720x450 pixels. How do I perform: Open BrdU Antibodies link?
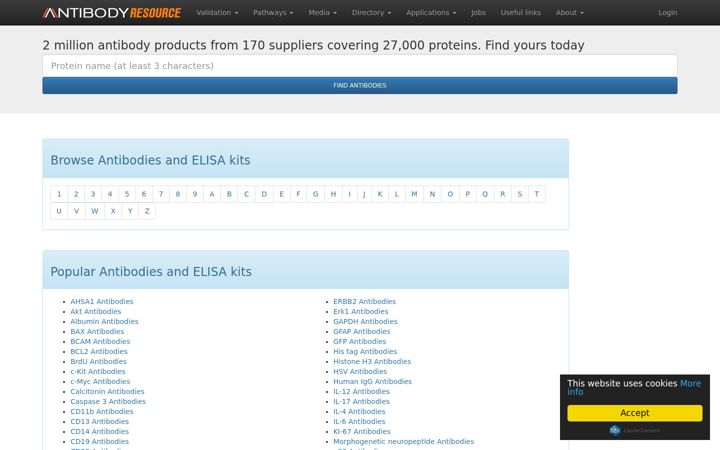98,361
